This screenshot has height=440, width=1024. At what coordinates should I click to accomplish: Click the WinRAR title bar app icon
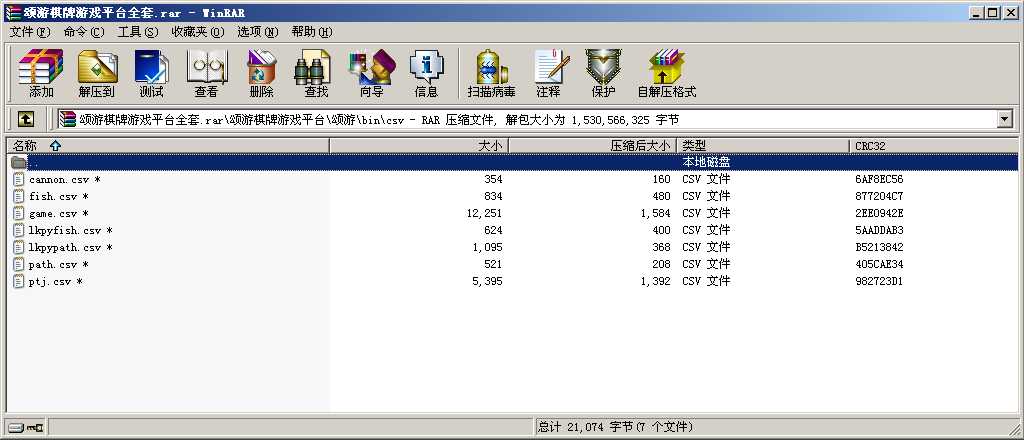[12, 12]
